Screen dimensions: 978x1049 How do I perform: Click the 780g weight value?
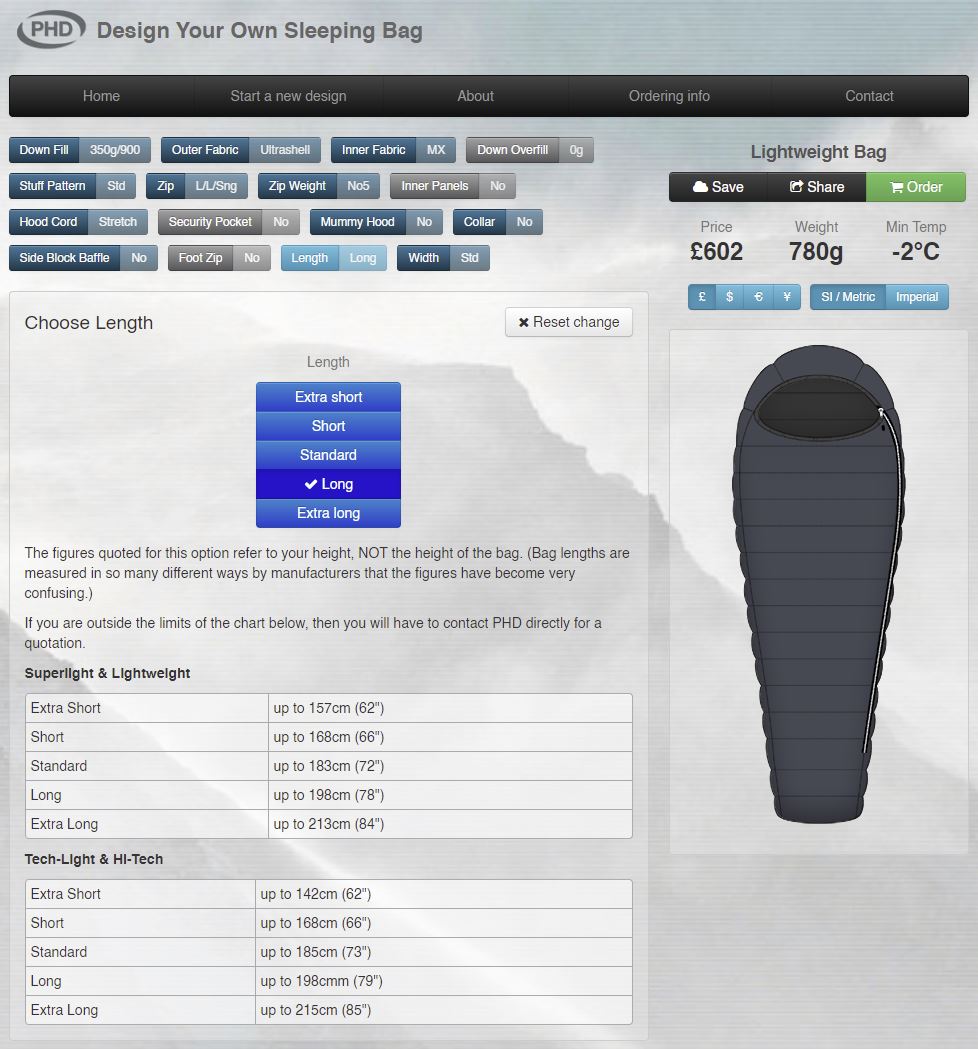point(816,252)
